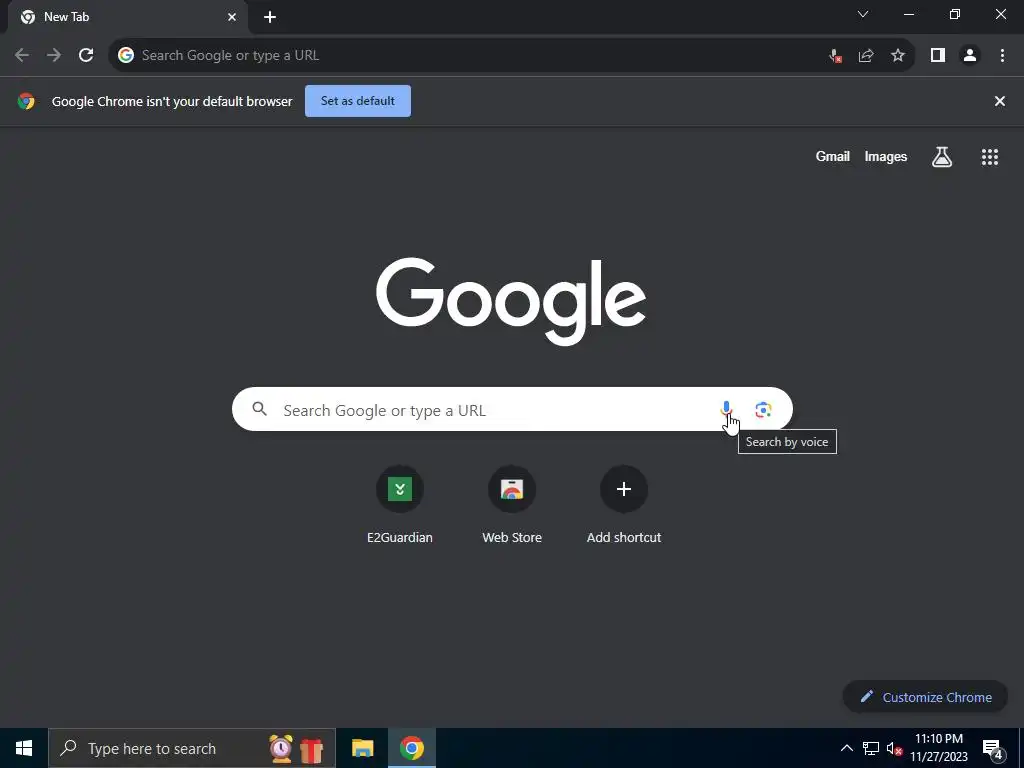Open the Web Store shortcut
1024x768 pixels.
[512, 504]
